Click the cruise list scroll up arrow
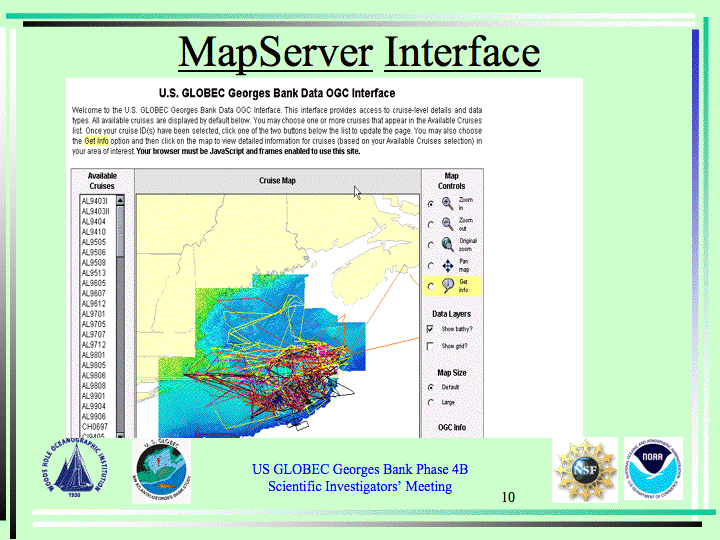Image resolution: width=720 pixels, height=540 pixels. pos(120,200)
